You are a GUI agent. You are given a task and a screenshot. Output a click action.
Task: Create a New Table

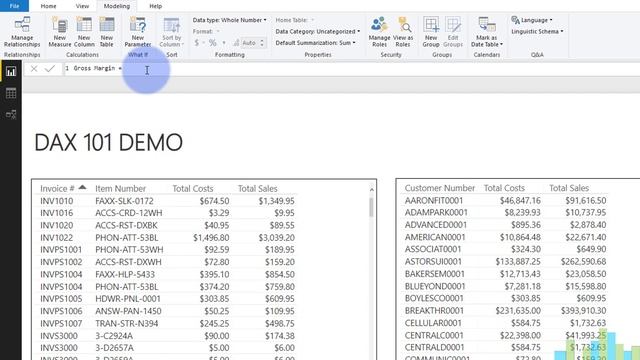click(x=107, y=32)
